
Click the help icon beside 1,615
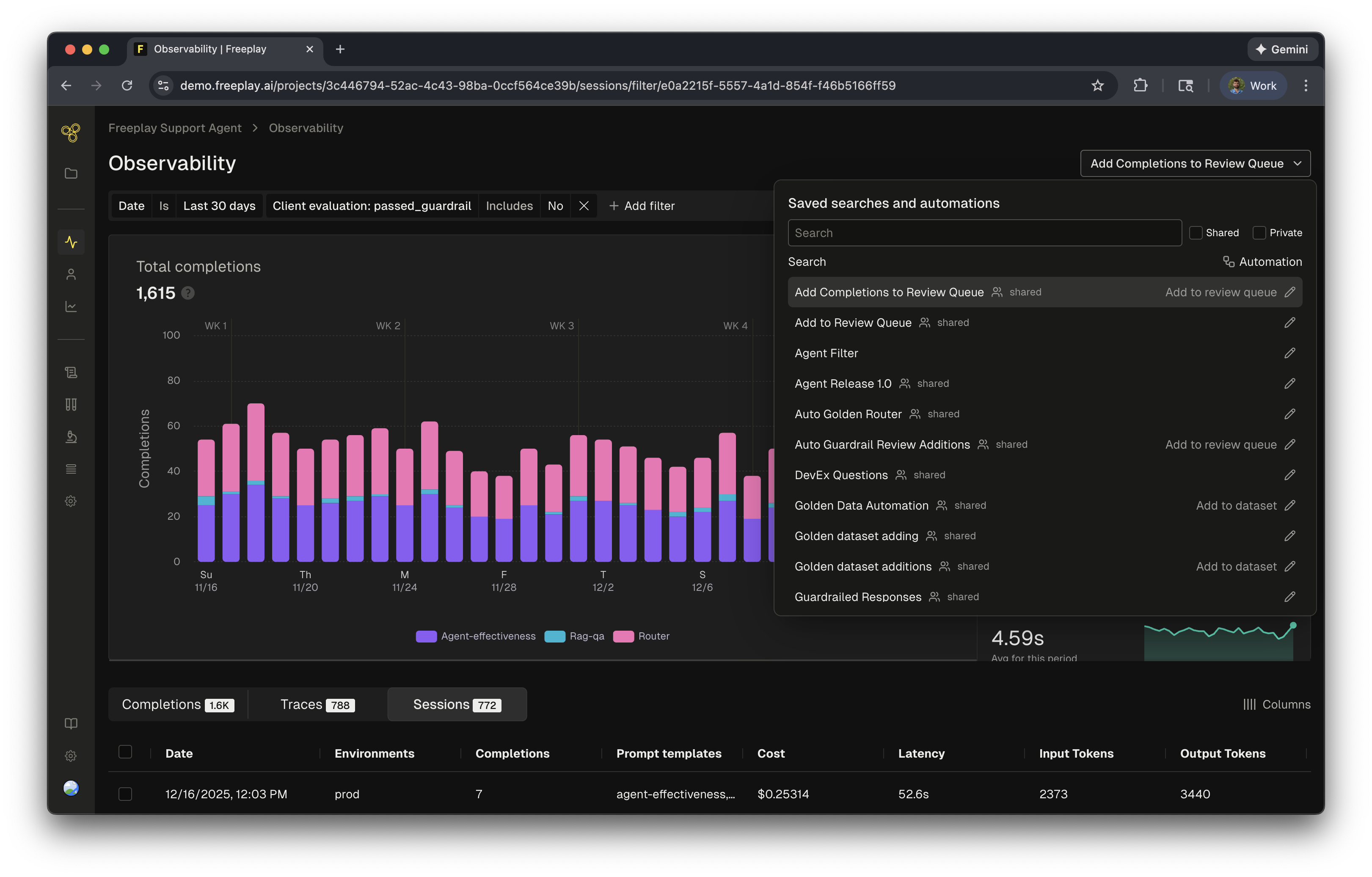click(188, 293)
